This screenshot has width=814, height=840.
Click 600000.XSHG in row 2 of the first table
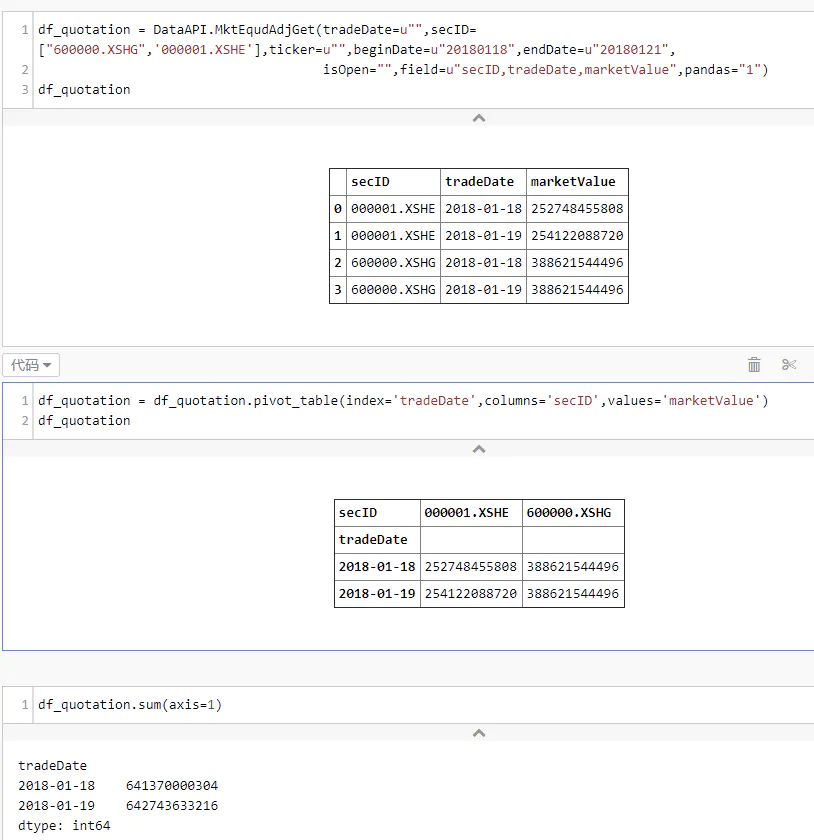pos(393,262)
